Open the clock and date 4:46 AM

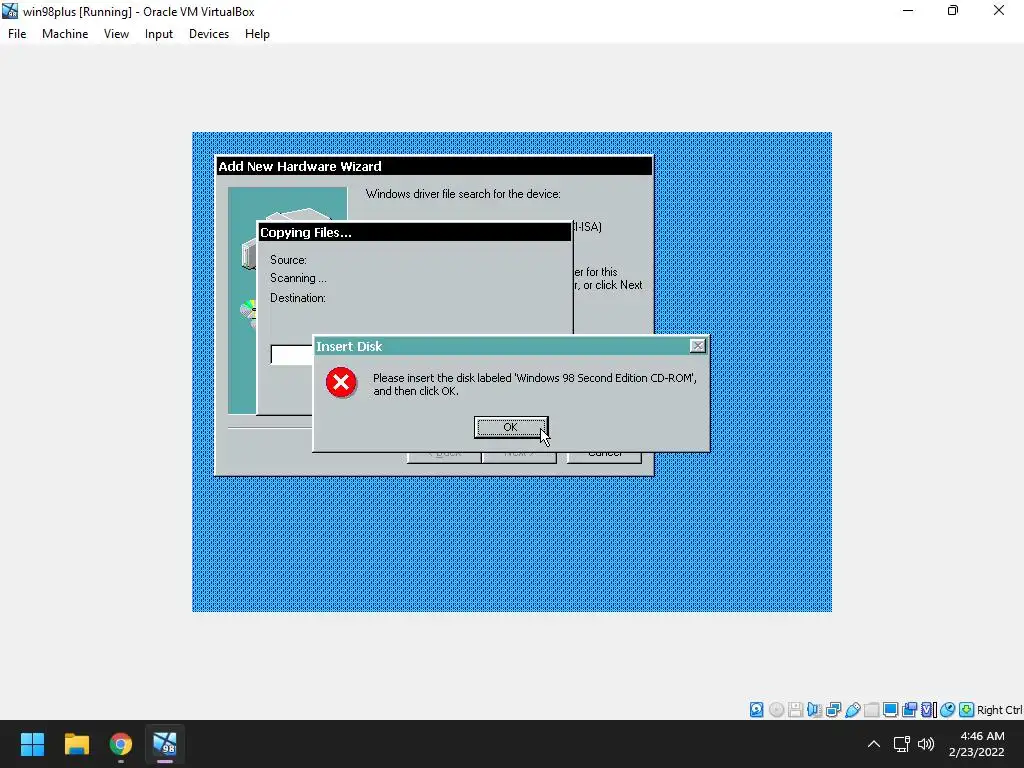[977, 744]
